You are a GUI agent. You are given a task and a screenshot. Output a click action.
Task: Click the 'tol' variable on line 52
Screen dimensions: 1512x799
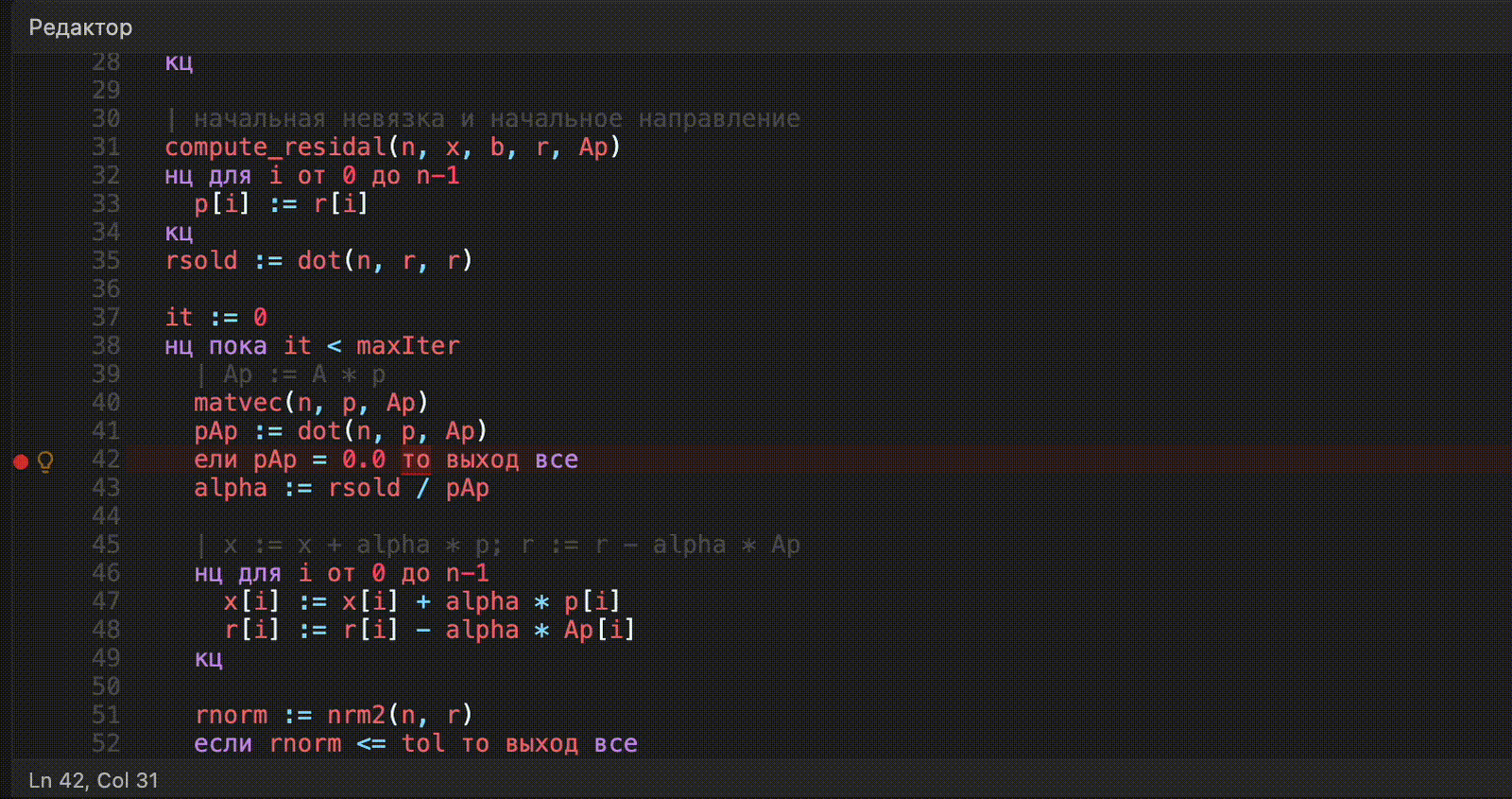(422, 743)
